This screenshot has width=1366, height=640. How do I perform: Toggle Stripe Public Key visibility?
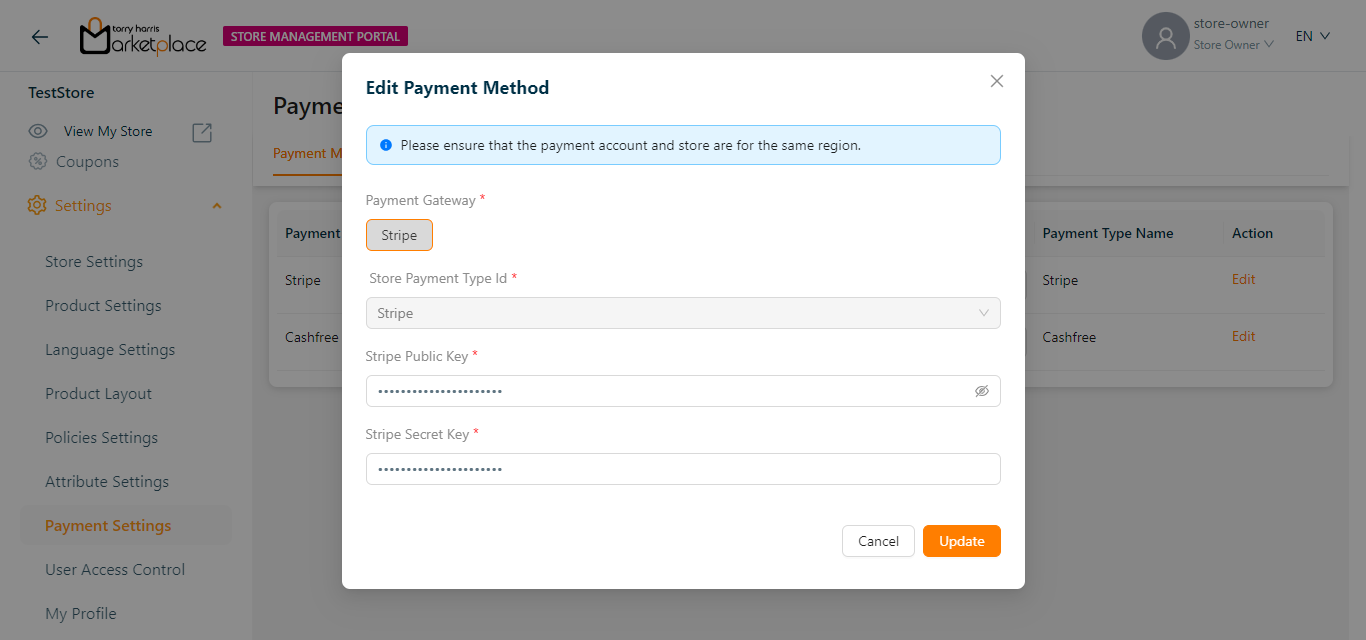[x=981, y=391]
